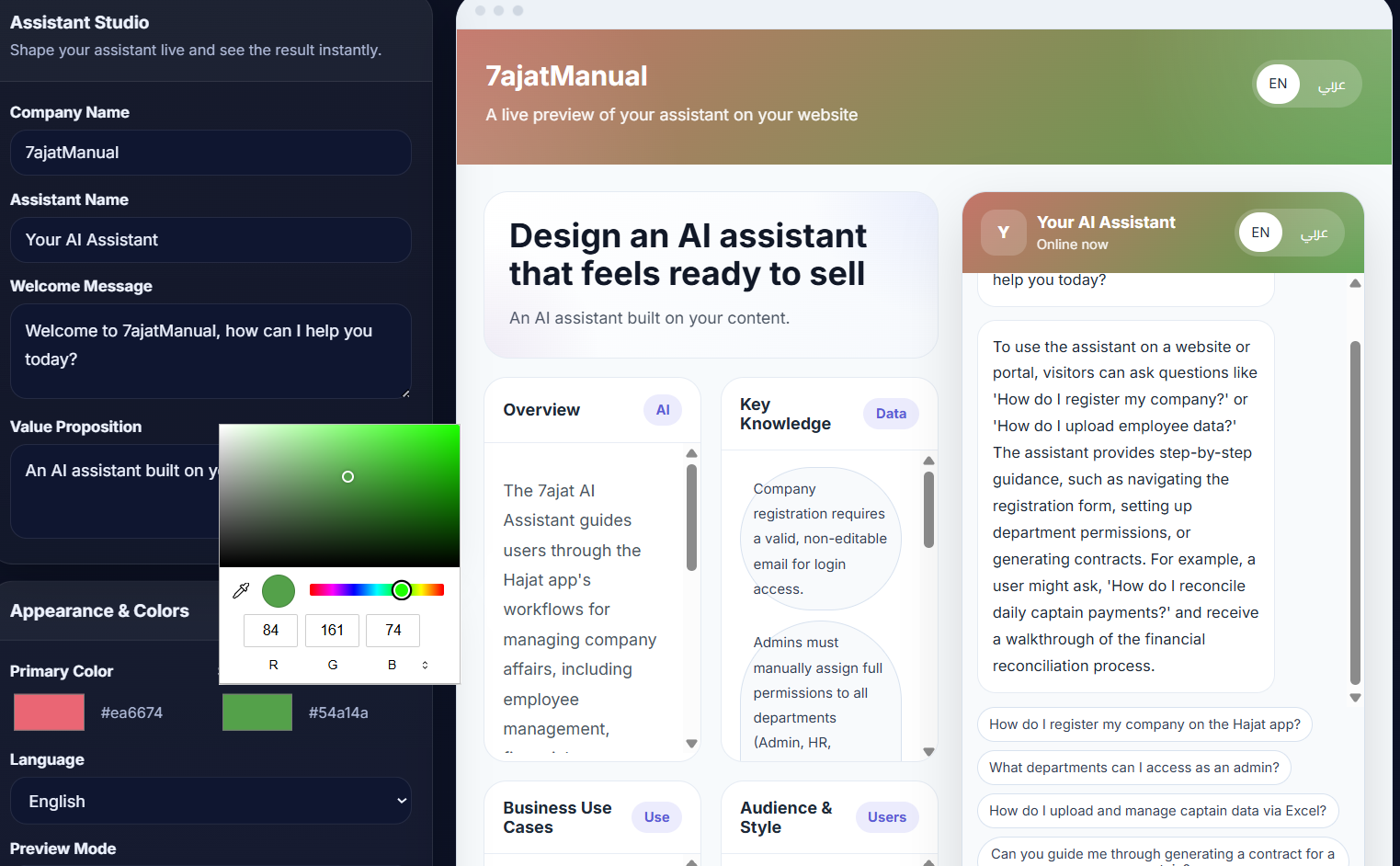This screenshot has height=866, width=1400.
Task: Click chat panel scroll up arrow
Action: click(1355, 283)
